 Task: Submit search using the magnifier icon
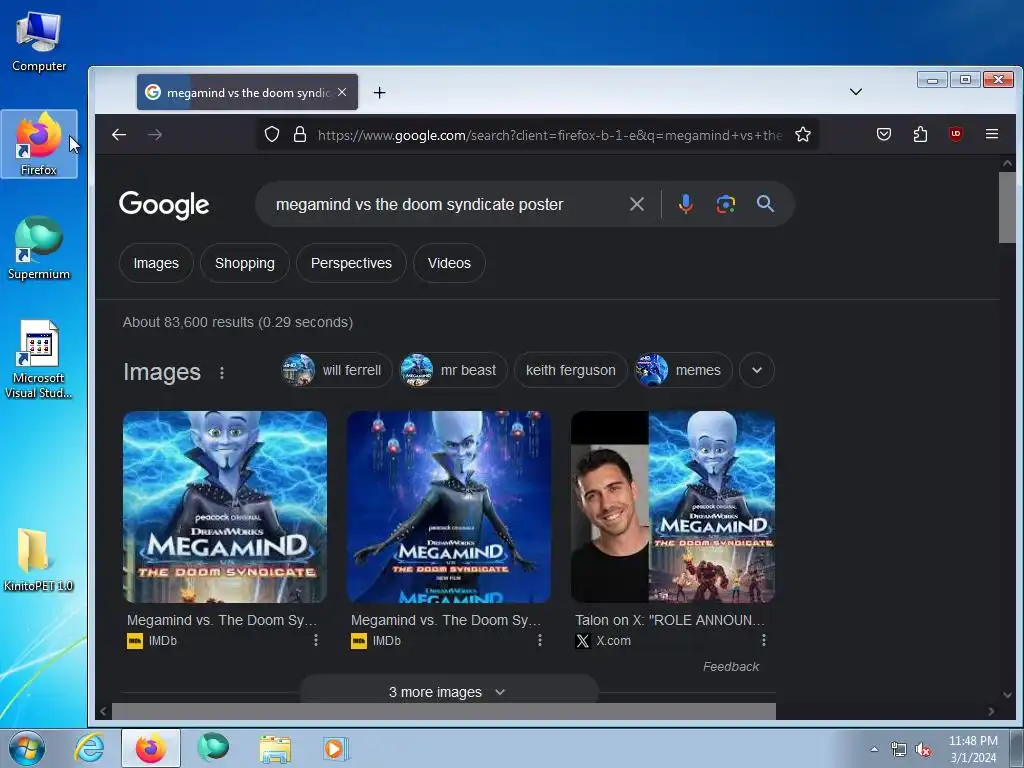[765, 204]
